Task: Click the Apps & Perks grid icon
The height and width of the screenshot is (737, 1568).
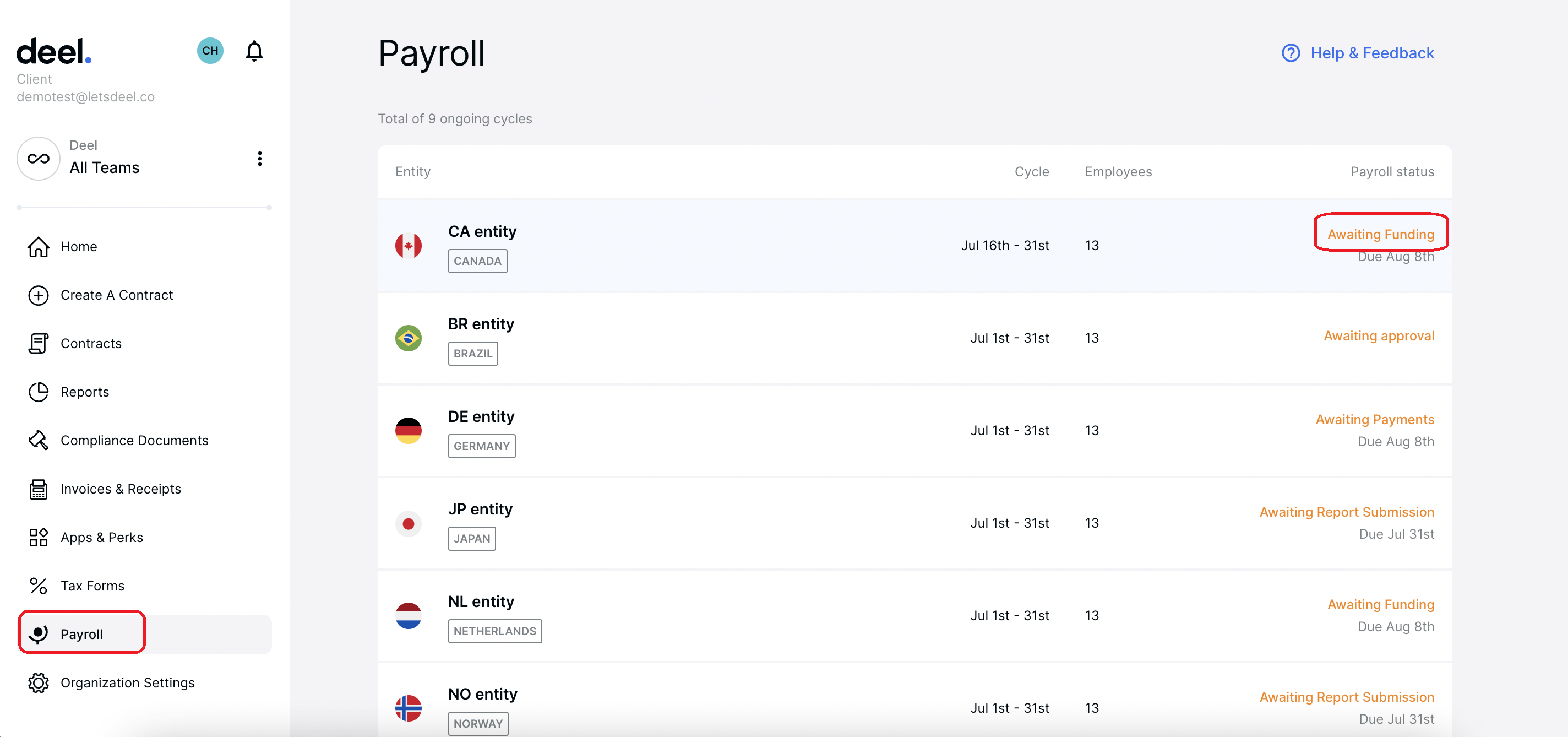Action: click(x=39, y=537)
